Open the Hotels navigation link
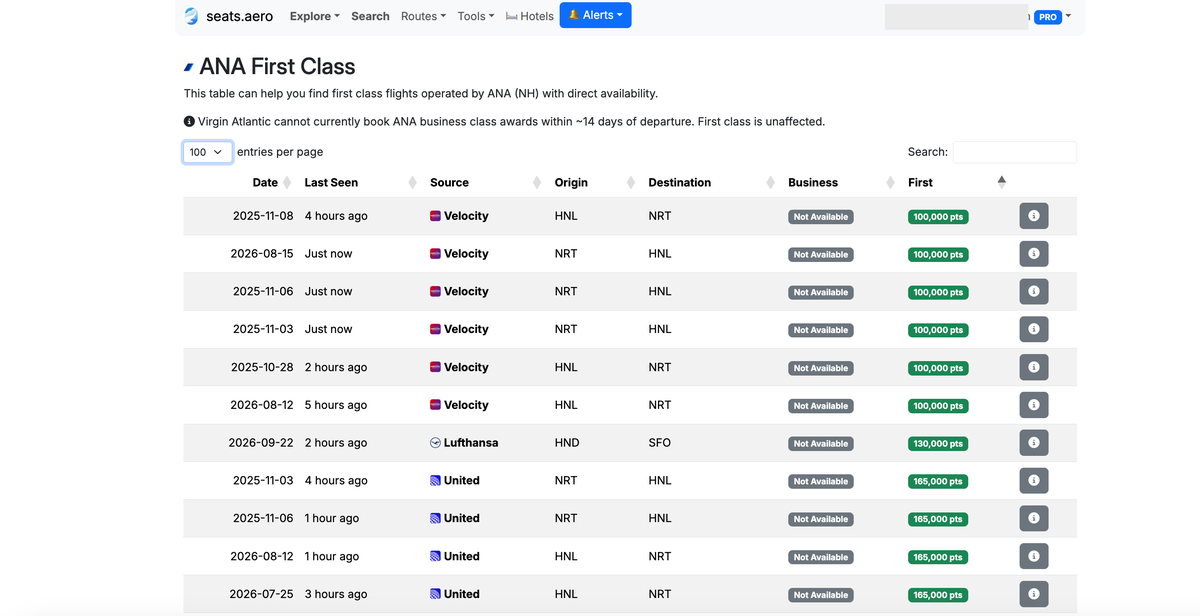Screen dimensions: 1200x616 530,16
